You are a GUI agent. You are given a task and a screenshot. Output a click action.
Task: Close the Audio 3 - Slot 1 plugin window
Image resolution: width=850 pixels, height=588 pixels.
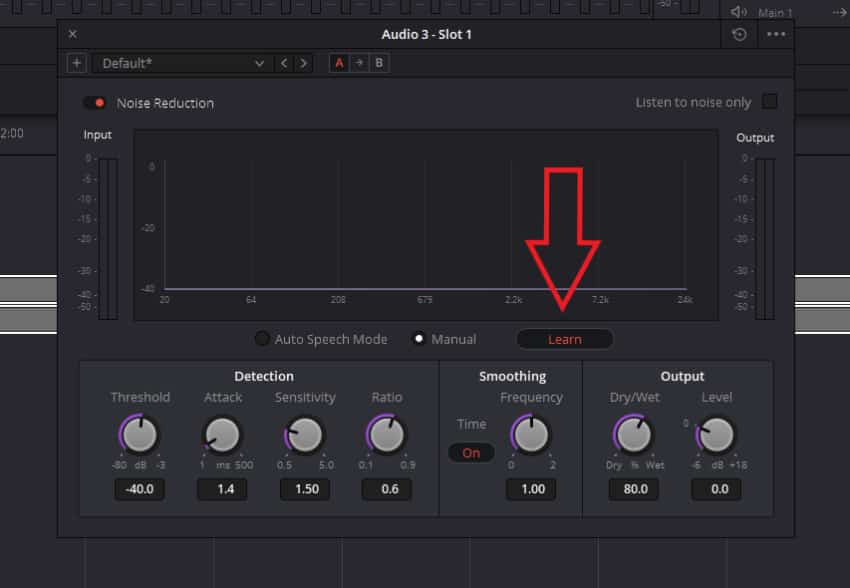pos(72,34)
